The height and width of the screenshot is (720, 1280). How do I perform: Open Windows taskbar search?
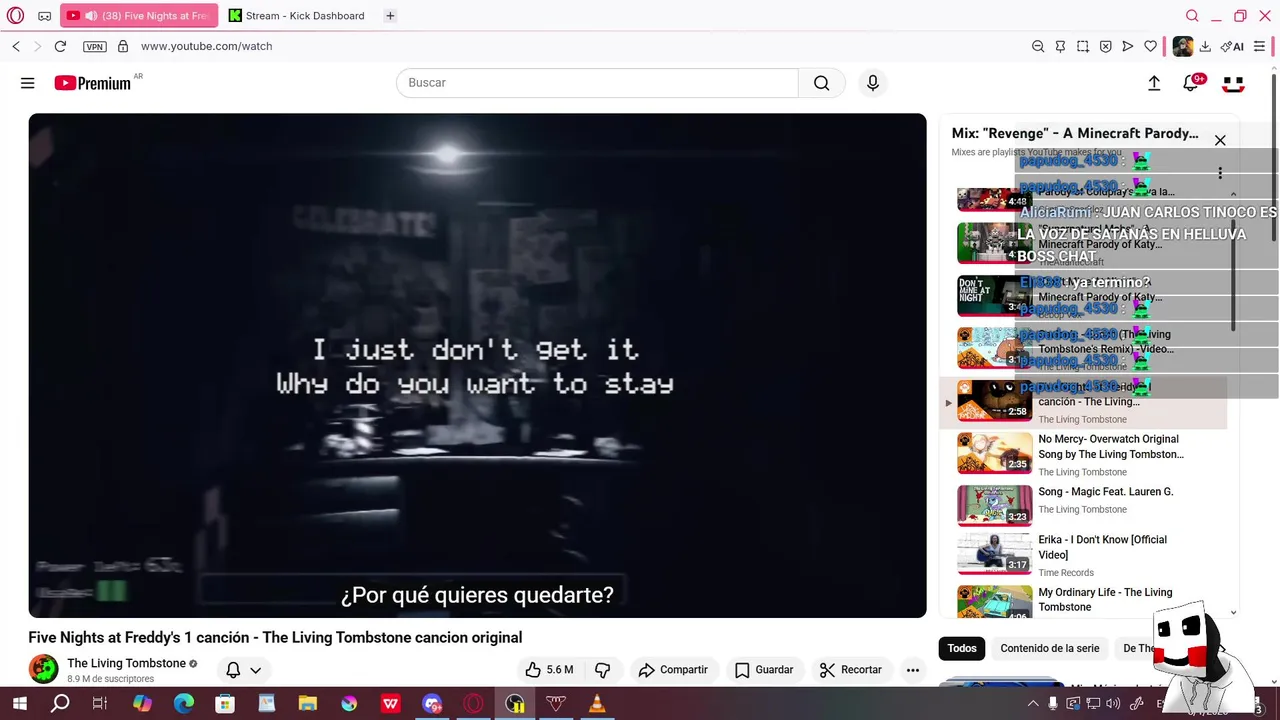click(60, 704)
